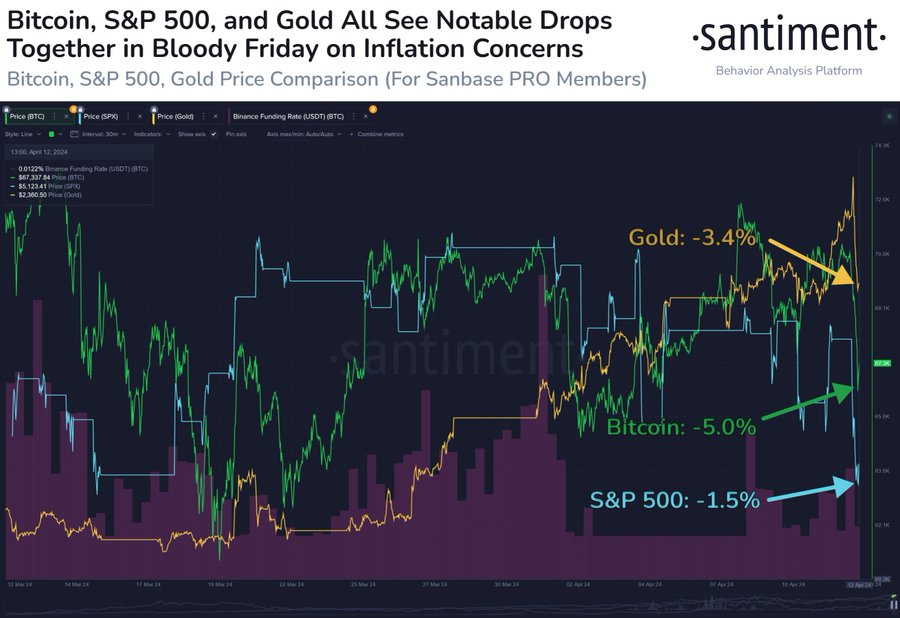Select the Price (Gold) metric tab
This screenshot has width=900, height=618.
[x=175, y=116]
